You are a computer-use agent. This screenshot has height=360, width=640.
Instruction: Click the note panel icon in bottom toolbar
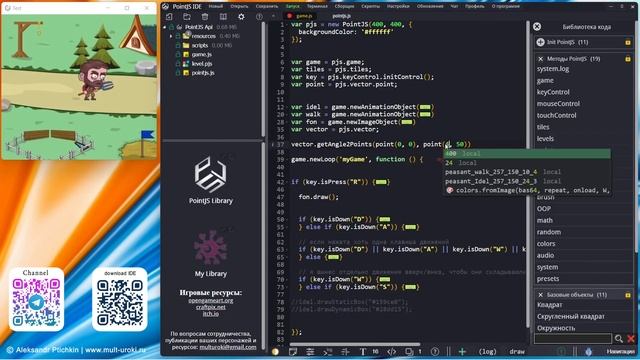tap(293, 351)
